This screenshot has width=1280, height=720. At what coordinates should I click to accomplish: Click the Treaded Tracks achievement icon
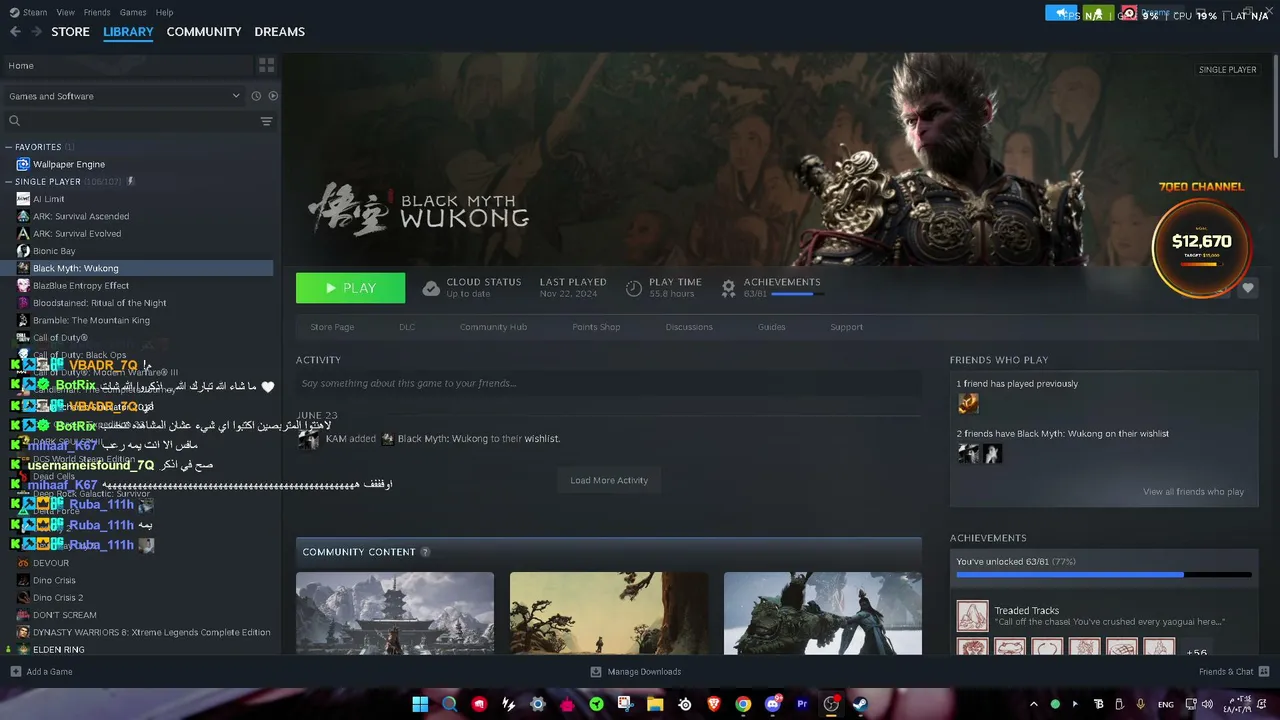(972, 616)
